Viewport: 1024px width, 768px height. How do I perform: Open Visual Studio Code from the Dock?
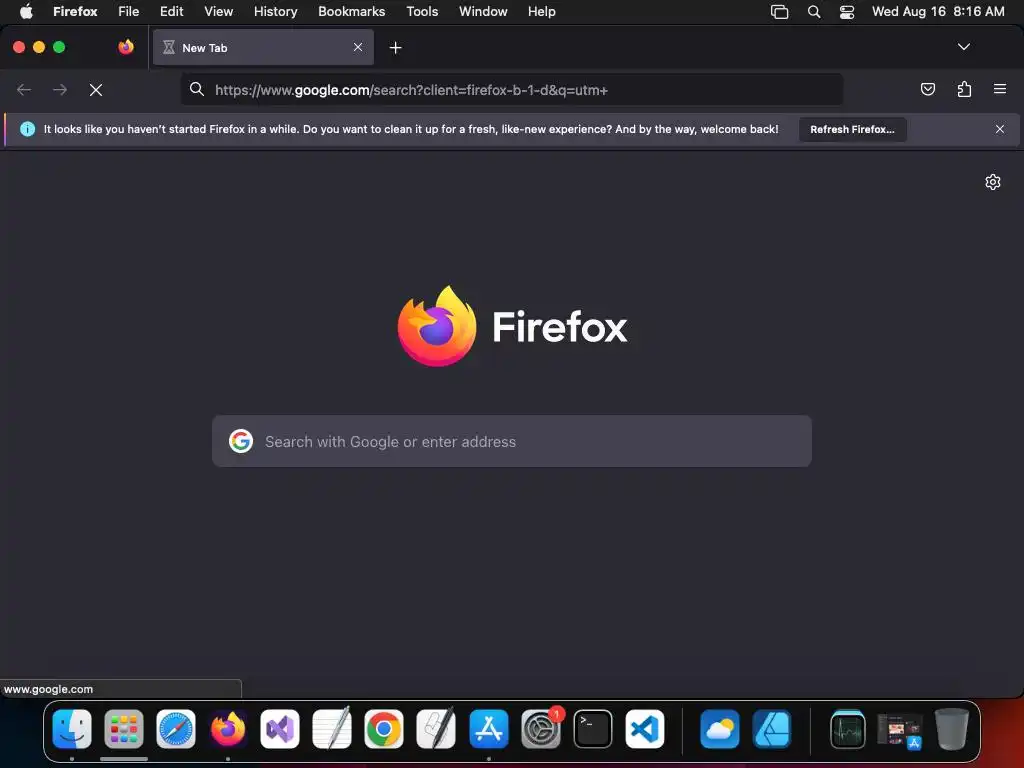[645, 729]
